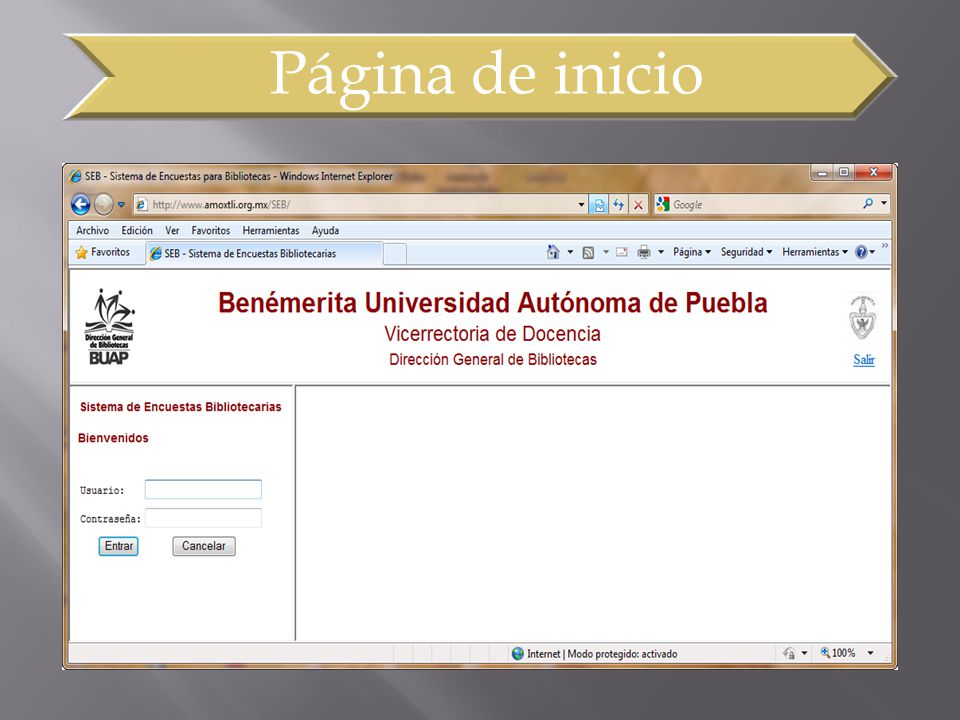Minimize the Internet Explorer window

click(x=822, y=173)
